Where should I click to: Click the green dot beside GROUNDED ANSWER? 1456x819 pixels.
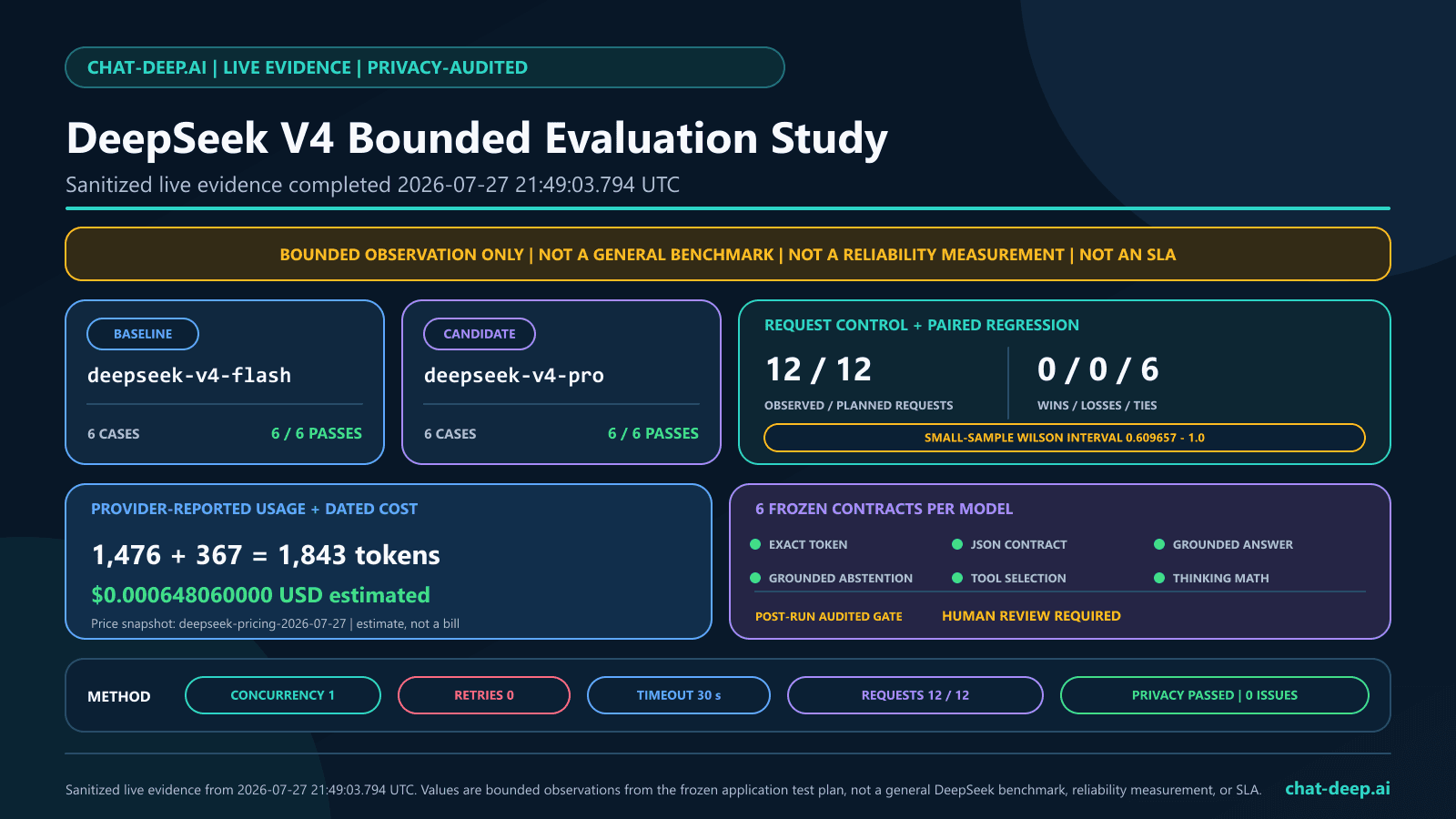1159,544
